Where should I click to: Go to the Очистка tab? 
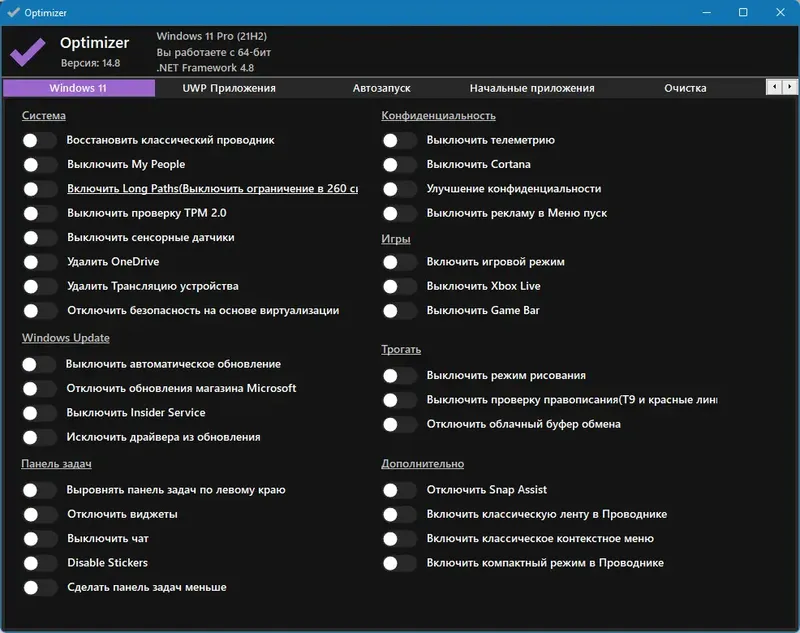click(685, 88)
